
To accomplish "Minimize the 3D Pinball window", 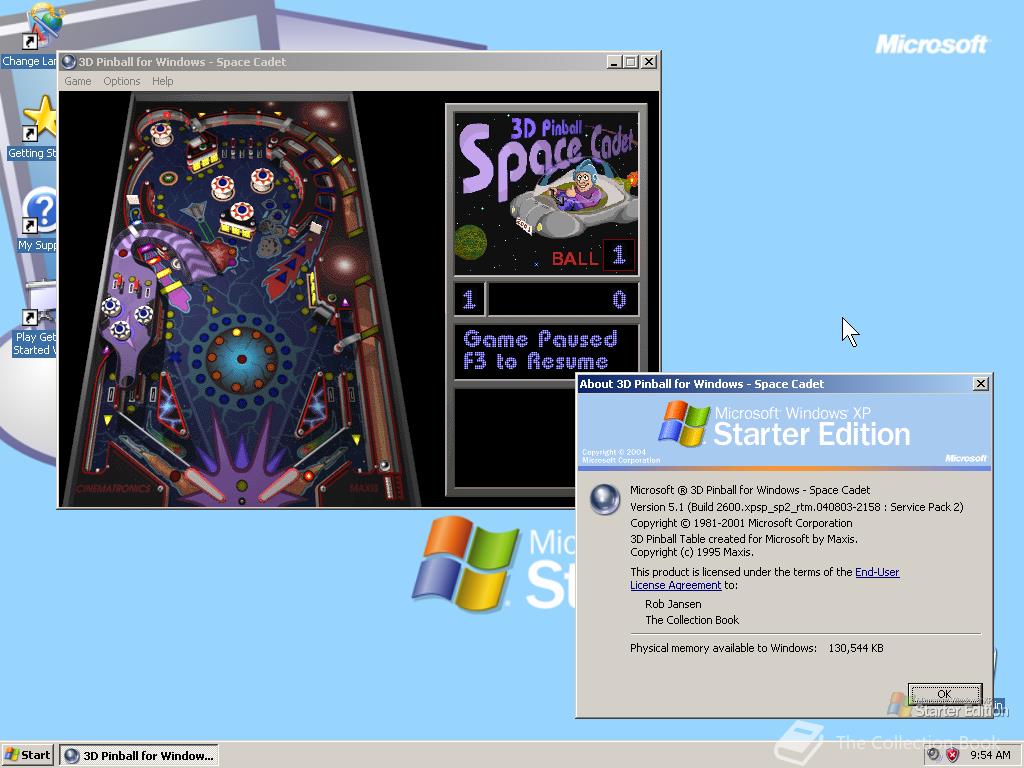I will point(613,61).
